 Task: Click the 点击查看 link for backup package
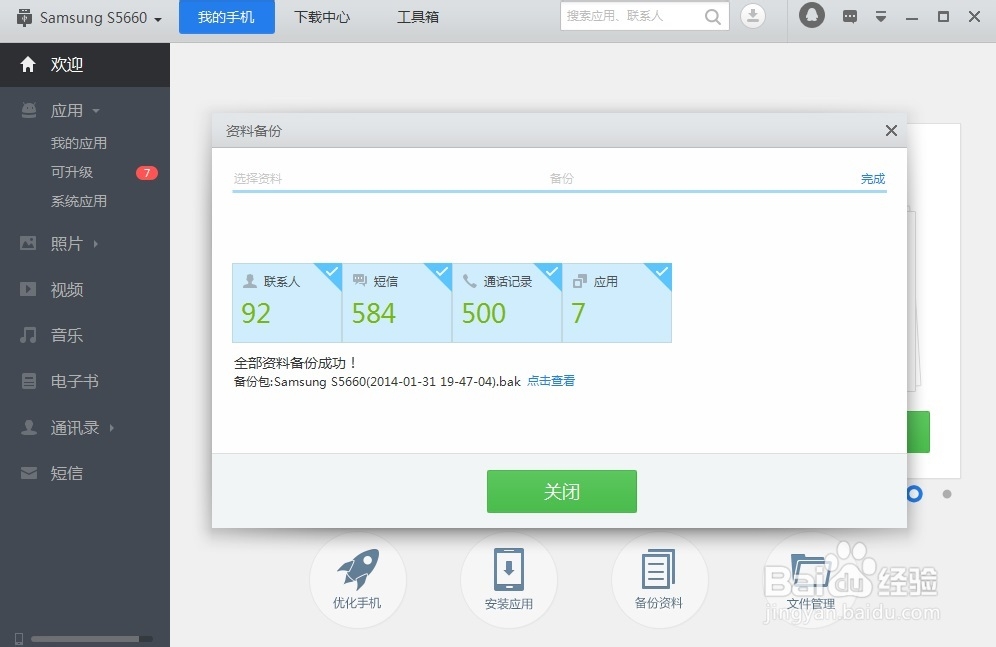coord(550,381)
